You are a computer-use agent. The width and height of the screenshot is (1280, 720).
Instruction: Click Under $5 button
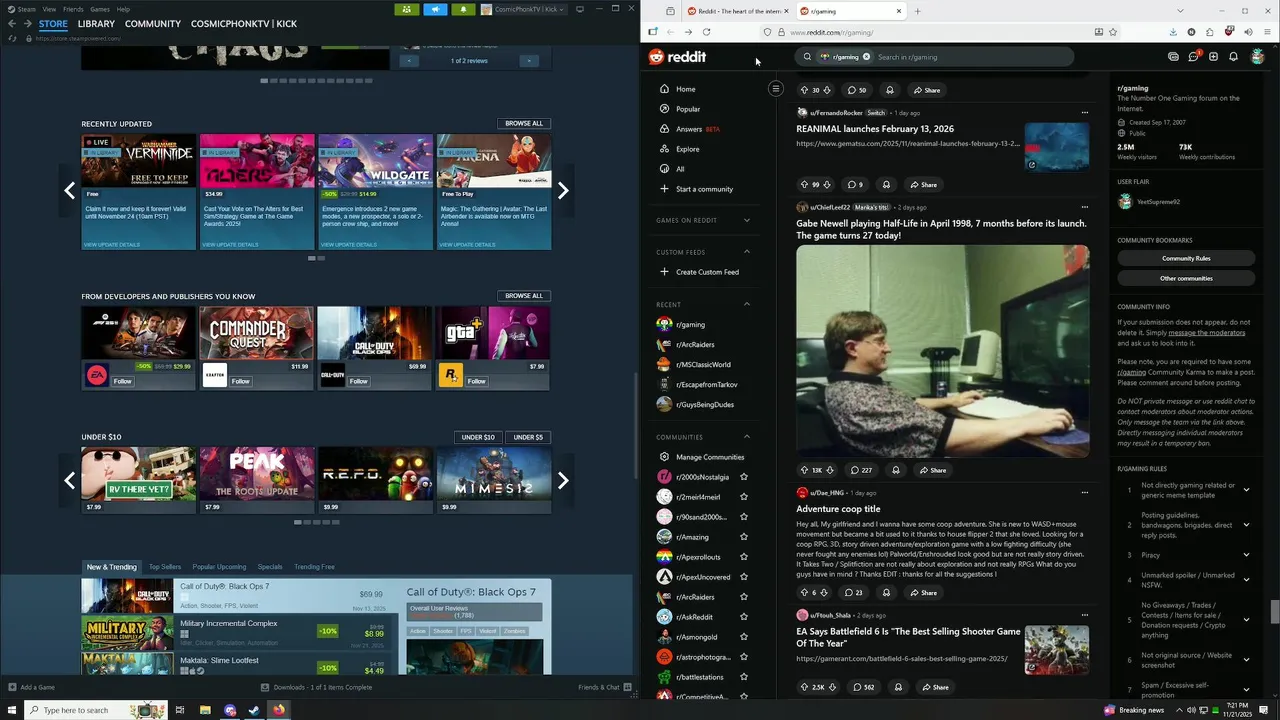(x=528, y=437)
